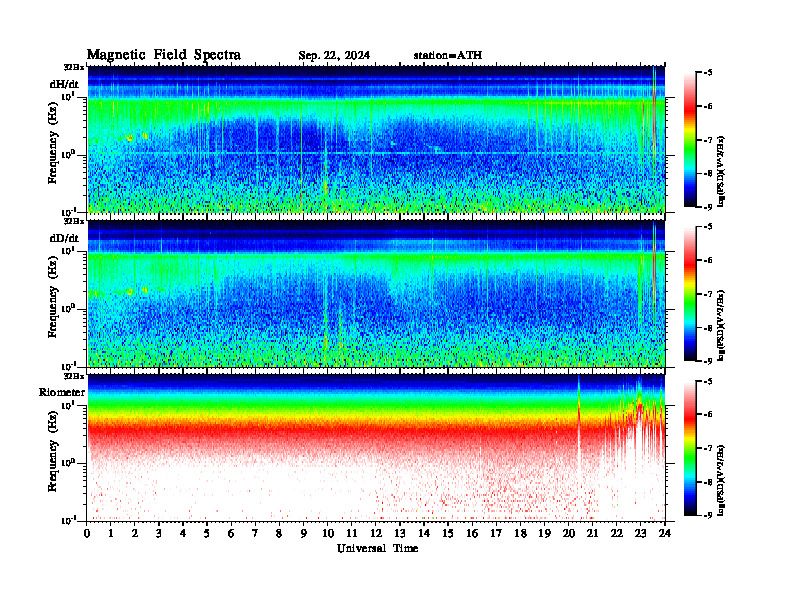Click the hour 9 tick label on the time axis

304,533
